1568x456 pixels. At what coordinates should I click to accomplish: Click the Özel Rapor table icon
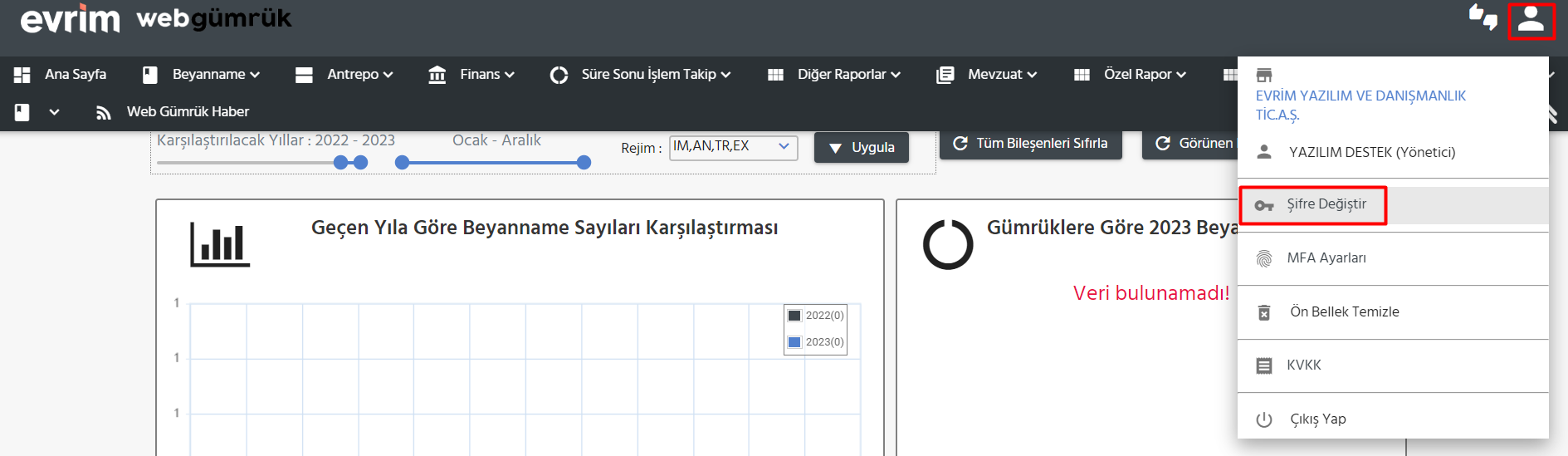point(1082,75)
